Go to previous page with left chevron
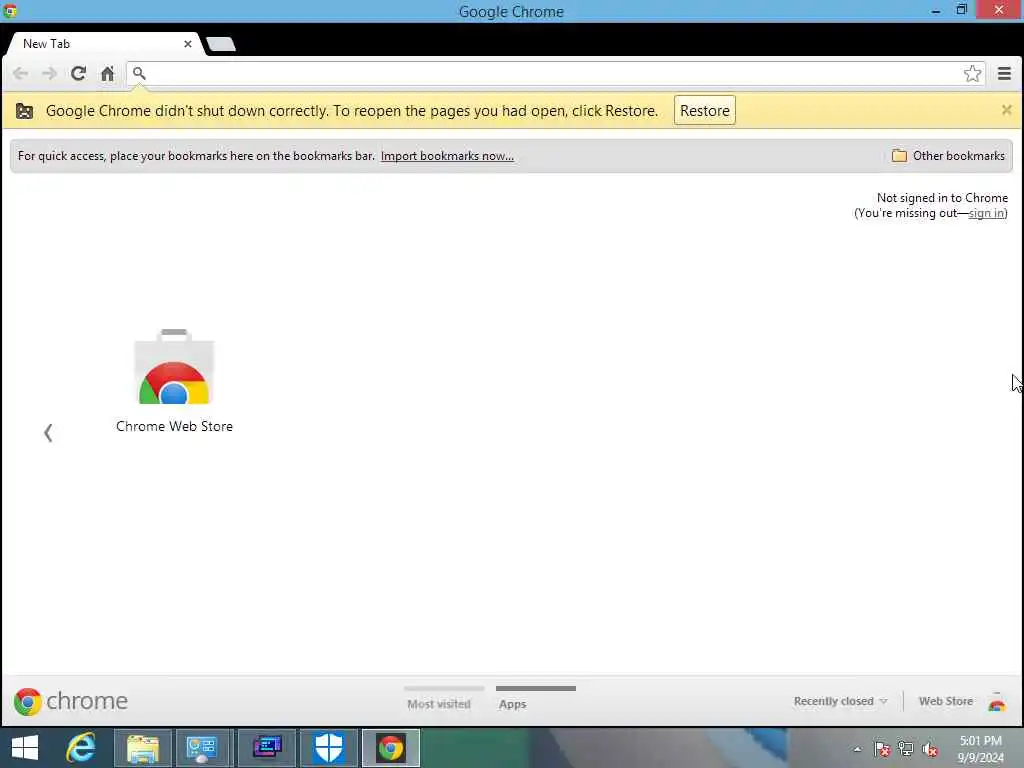 click(48, 432)
